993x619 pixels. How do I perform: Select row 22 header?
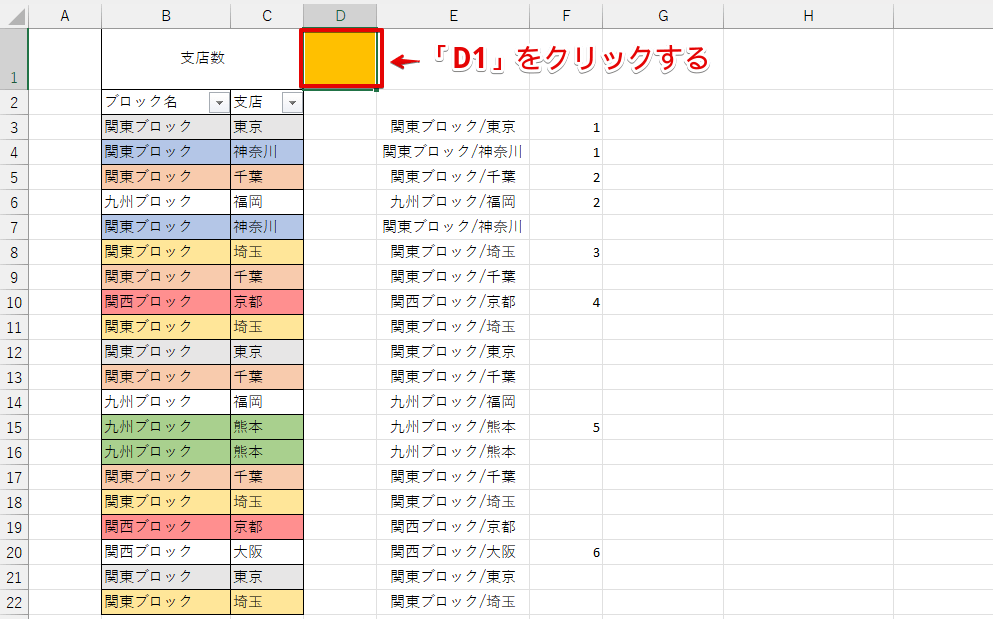point(14,603)
